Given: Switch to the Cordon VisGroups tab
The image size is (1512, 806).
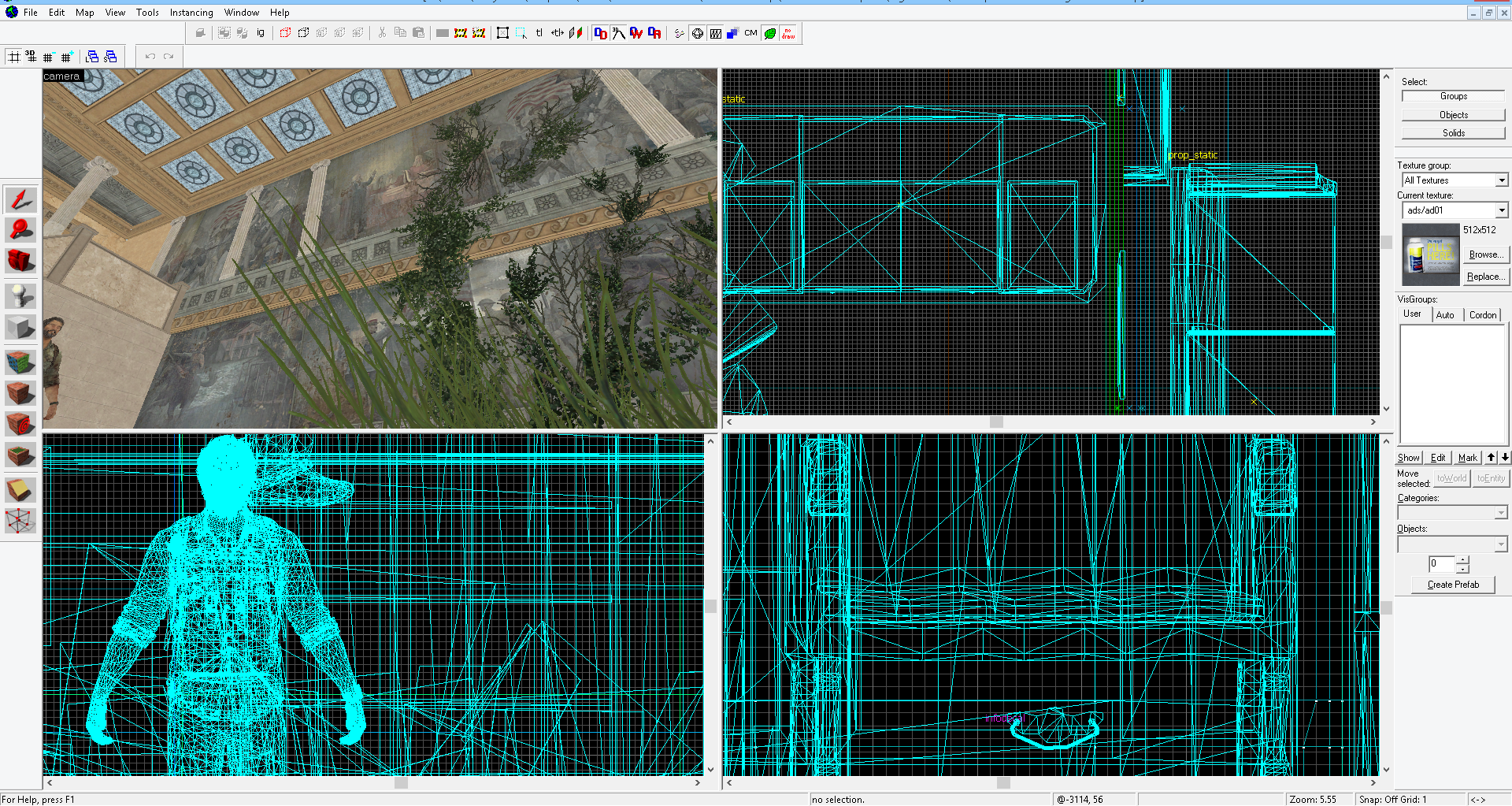Looking at the screenshot, I should coord(1483,314).
